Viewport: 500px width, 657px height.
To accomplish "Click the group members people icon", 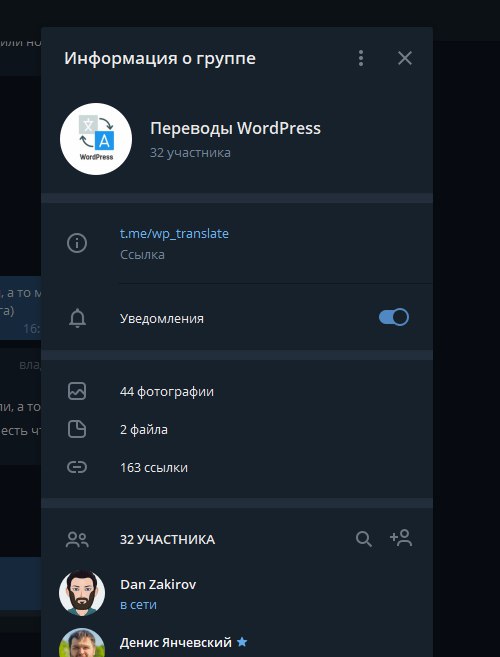I will pos(77,540).
